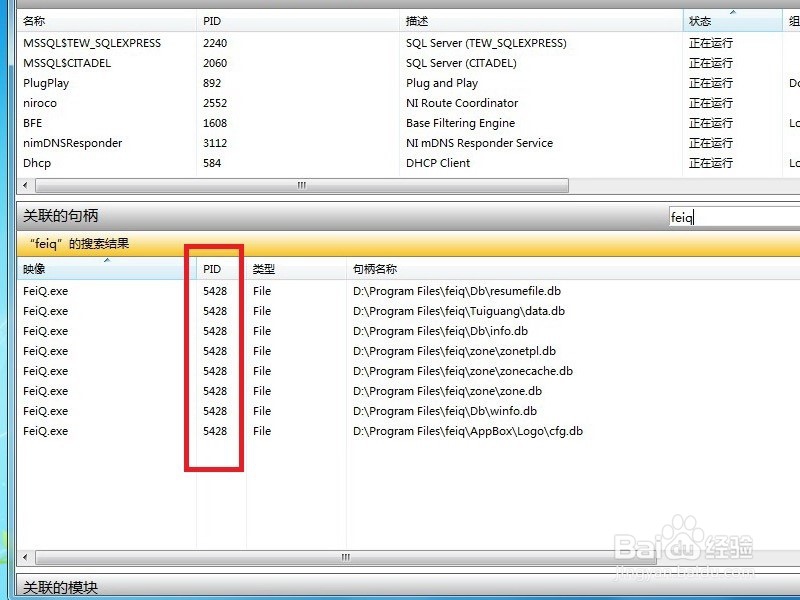
Task: Click the feiq search input field
Action: tap(734, 217)
